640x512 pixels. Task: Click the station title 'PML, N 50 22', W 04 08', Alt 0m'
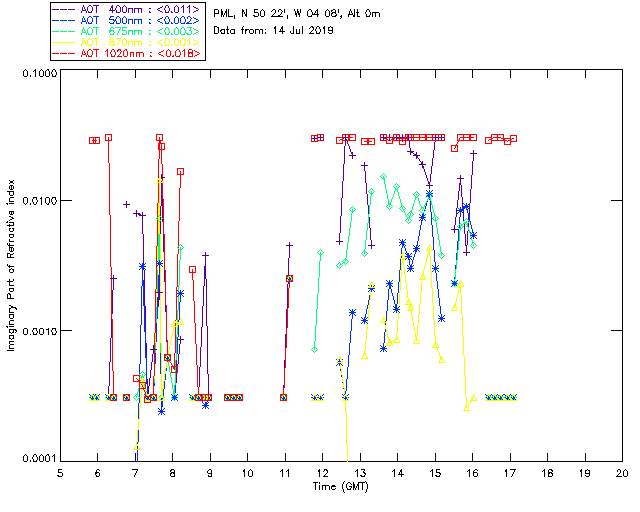coord(297,13)
